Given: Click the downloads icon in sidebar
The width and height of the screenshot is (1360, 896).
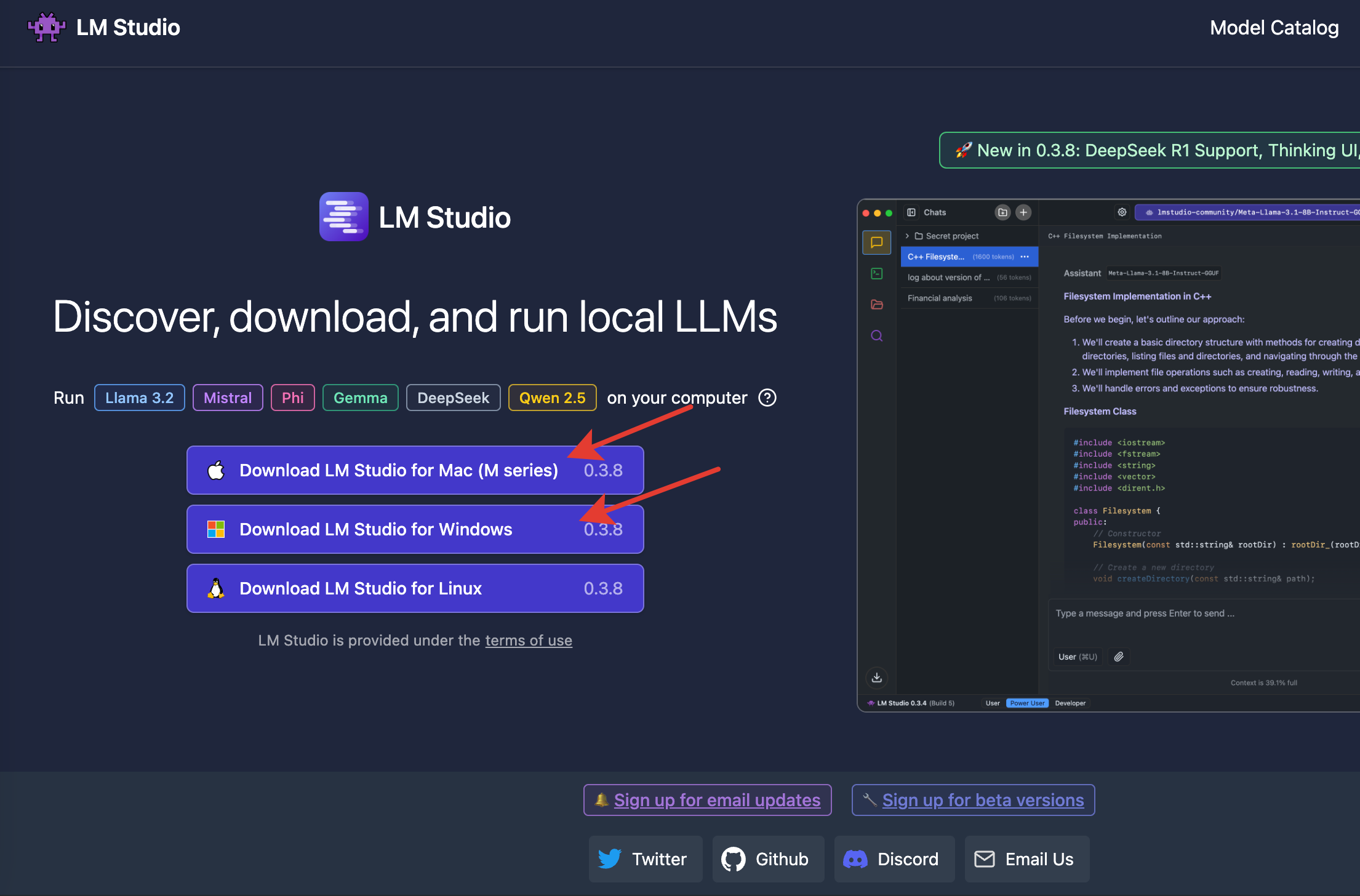Looking at the screenshot, I should 877,678.
